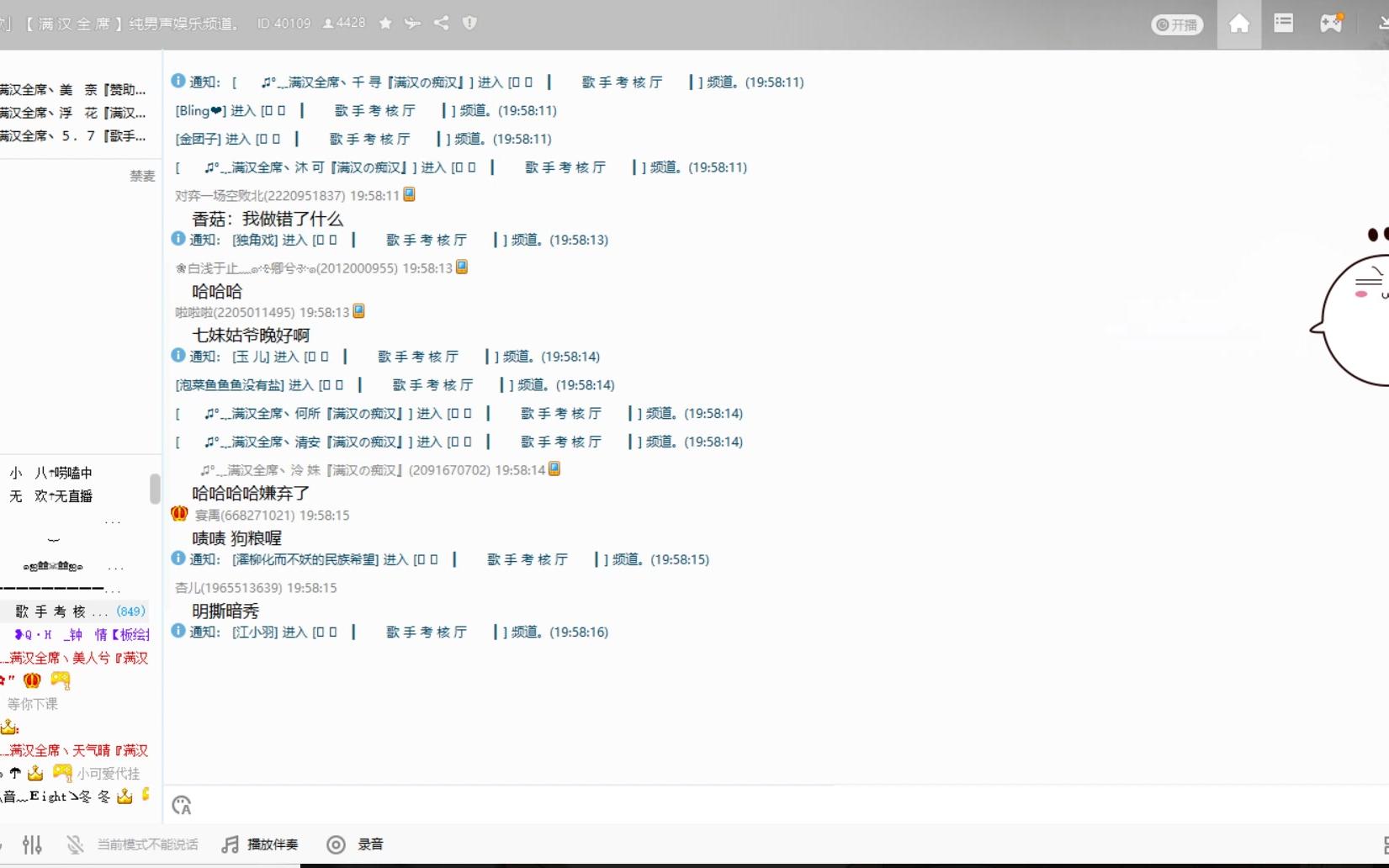Select the 歌手考核 (849) channel row
The image size is (1389, 868).
coord(76,611)
